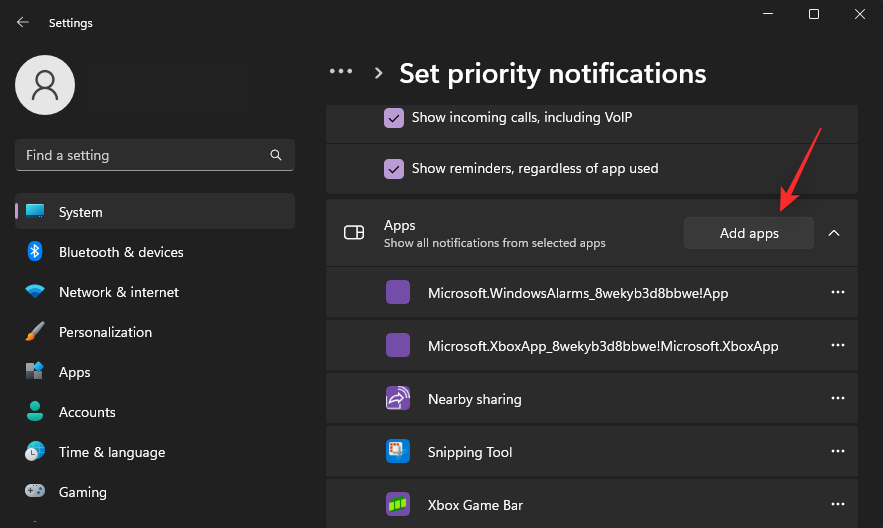The width and height of the screenshot is (883, 528).
Task: Expand the breadcrumb ellipsis menu
Action: [x=341, y=72]
